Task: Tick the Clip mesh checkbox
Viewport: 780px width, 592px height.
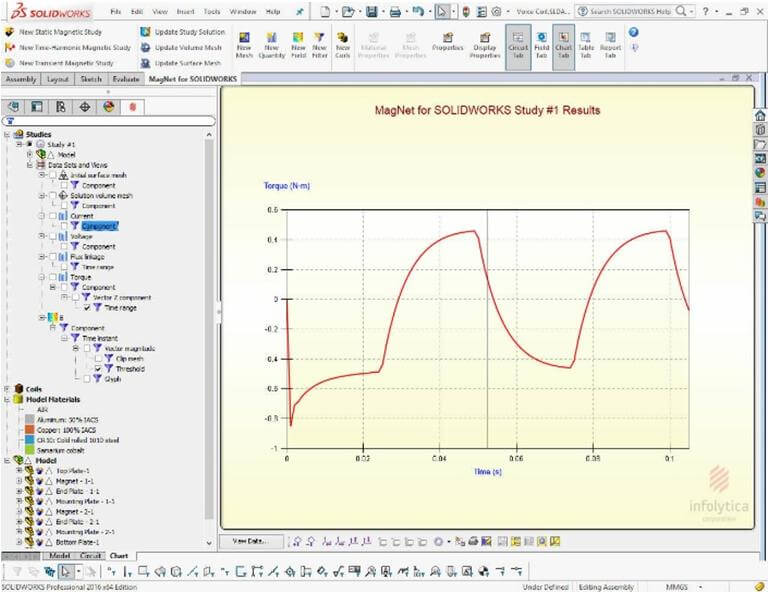Action: pyautogui.click(x=98, y=359)
